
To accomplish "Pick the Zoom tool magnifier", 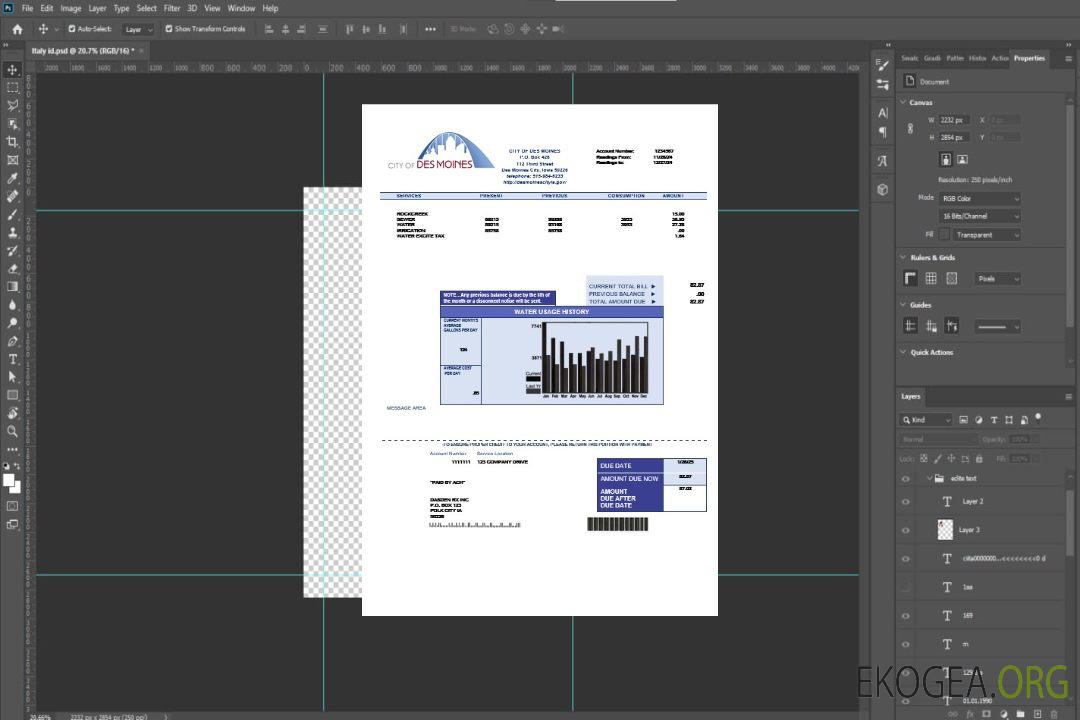I will (13, 431).
